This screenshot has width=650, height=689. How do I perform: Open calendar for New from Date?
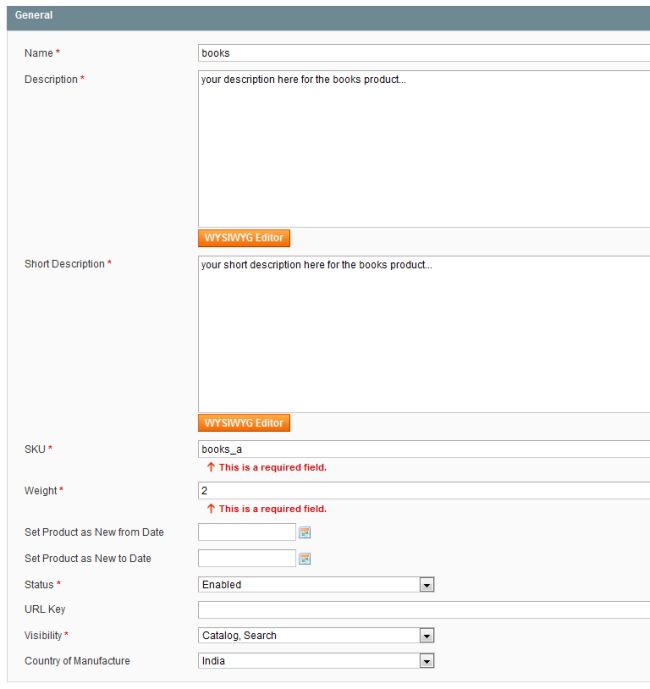(305, 533)
